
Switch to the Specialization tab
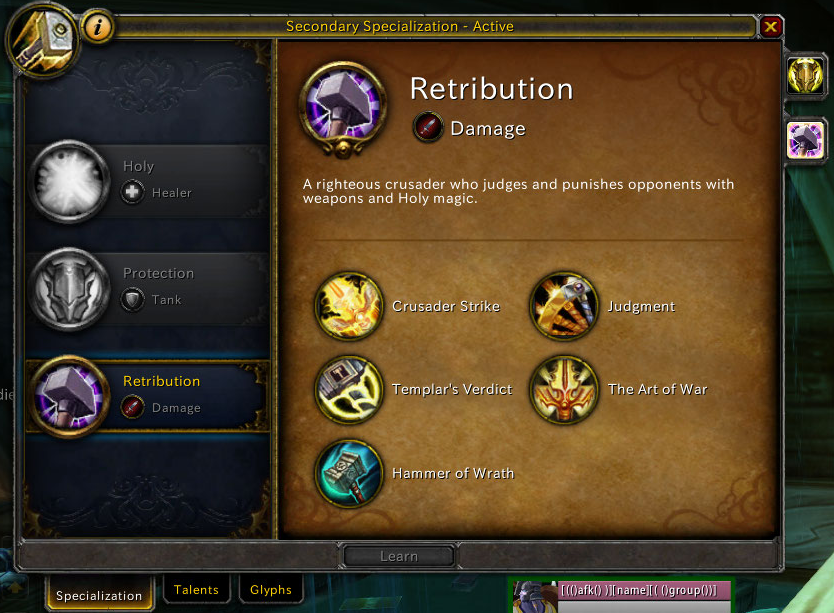coord(99,594)
